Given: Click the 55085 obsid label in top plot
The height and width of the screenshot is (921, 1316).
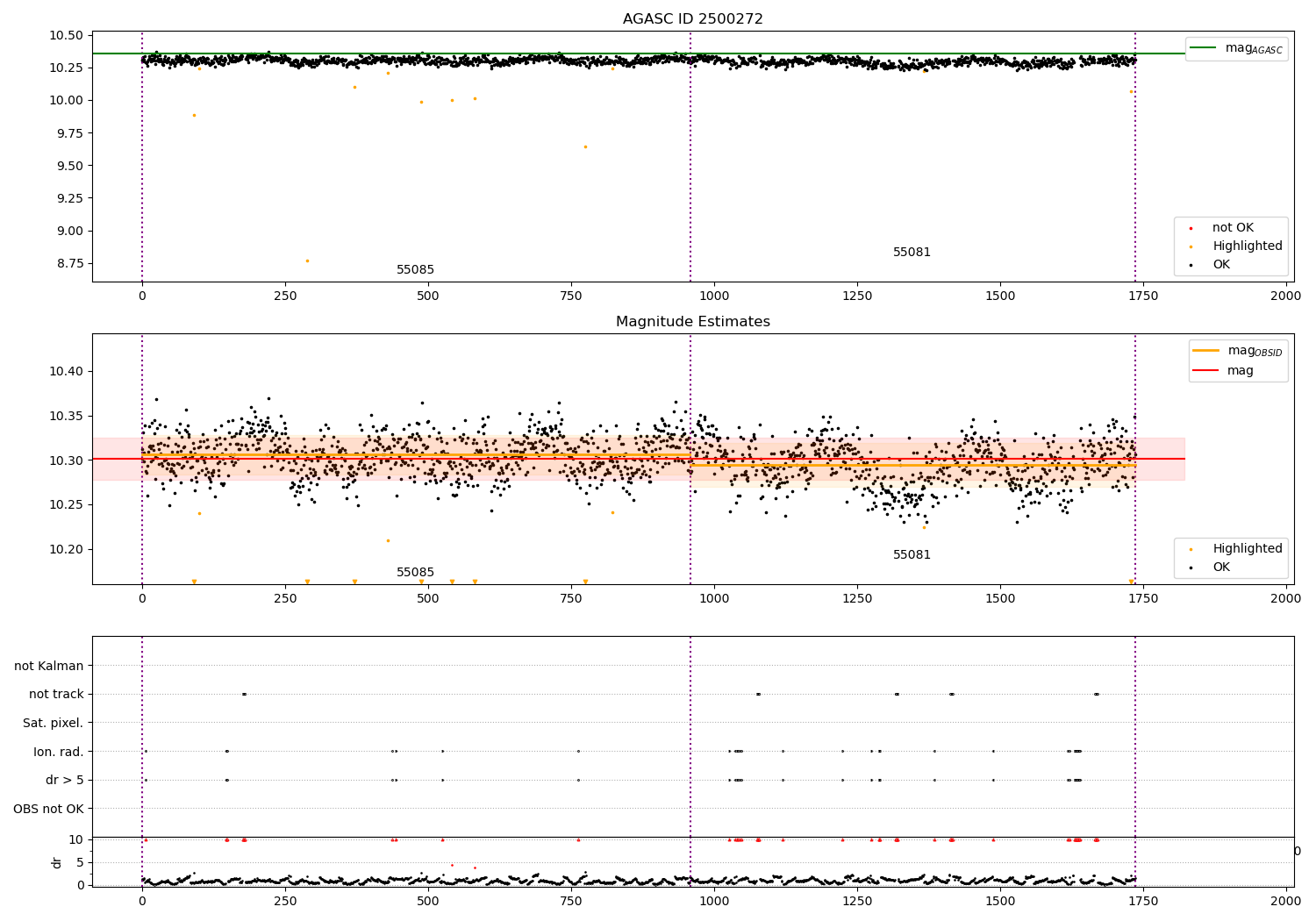Looking at the screenshot, I should [x=415, y=269].
